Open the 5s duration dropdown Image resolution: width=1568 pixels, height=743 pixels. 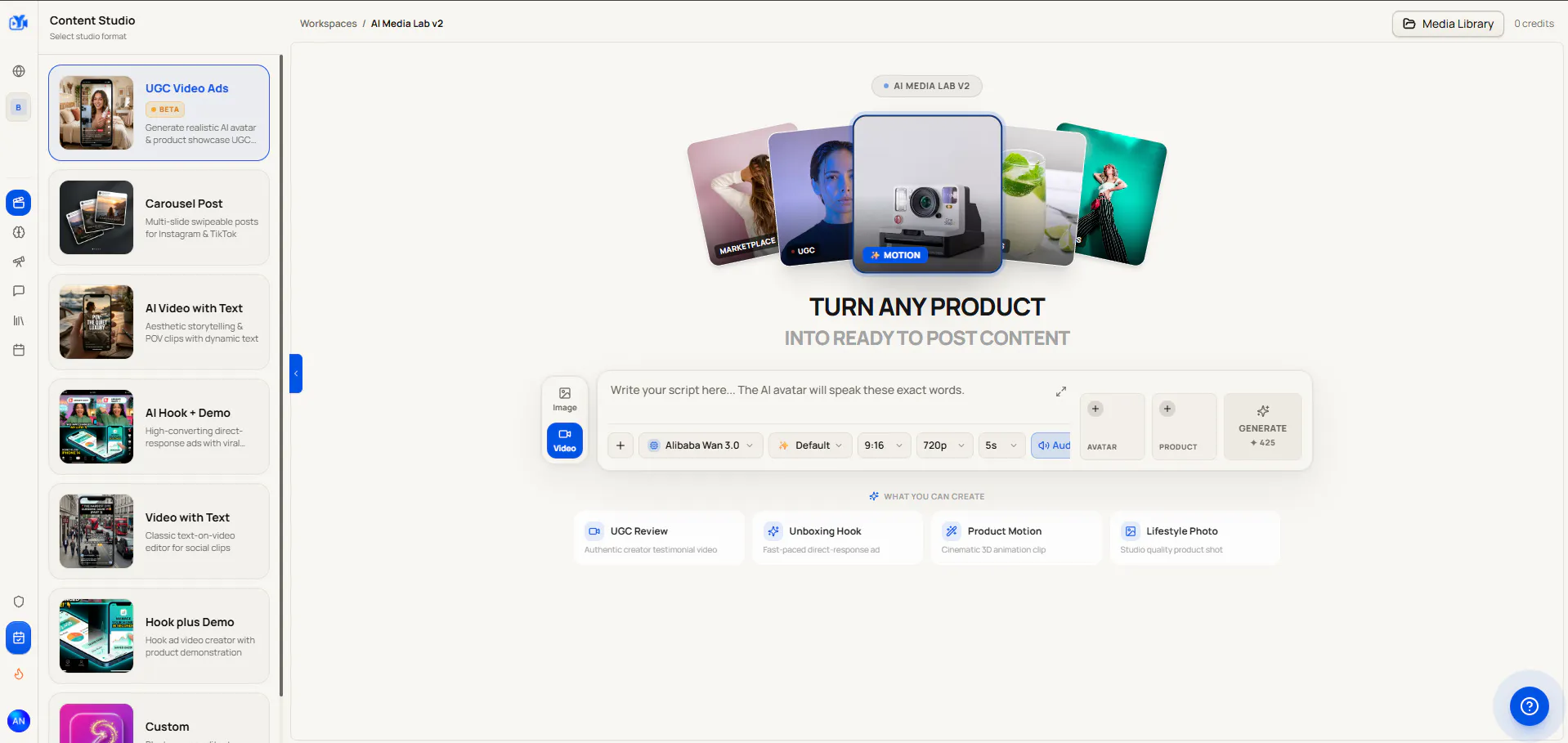click(1001, 445)
